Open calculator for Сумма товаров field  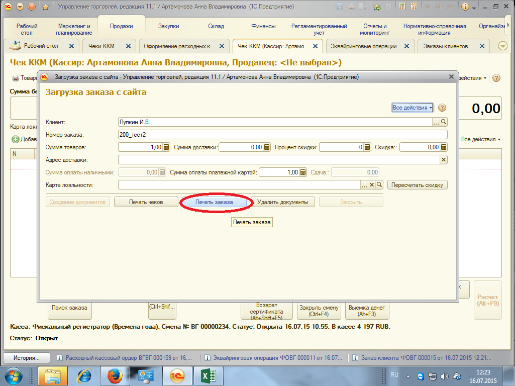(x=166, y=147)
